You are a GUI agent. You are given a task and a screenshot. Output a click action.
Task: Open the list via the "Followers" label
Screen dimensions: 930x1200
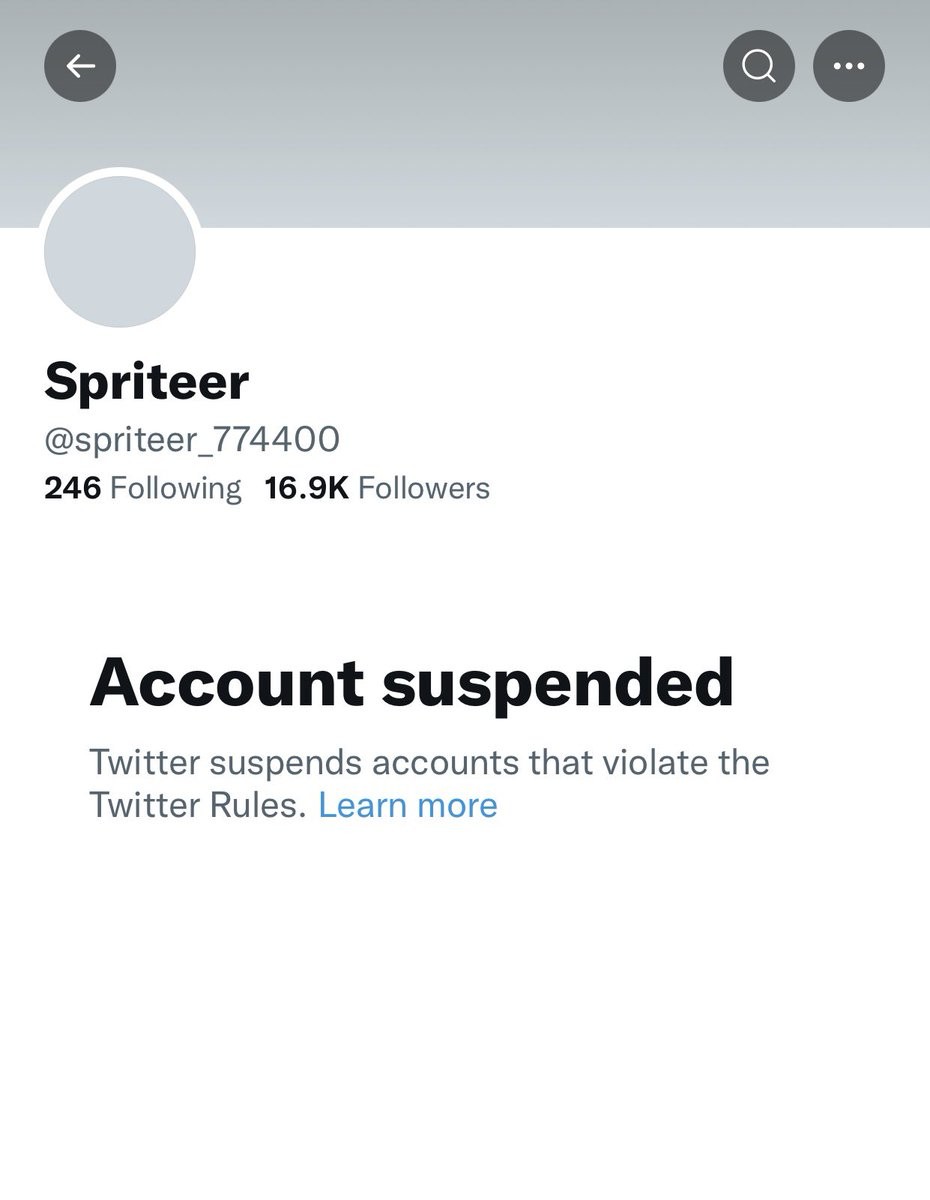coord(424,488)
